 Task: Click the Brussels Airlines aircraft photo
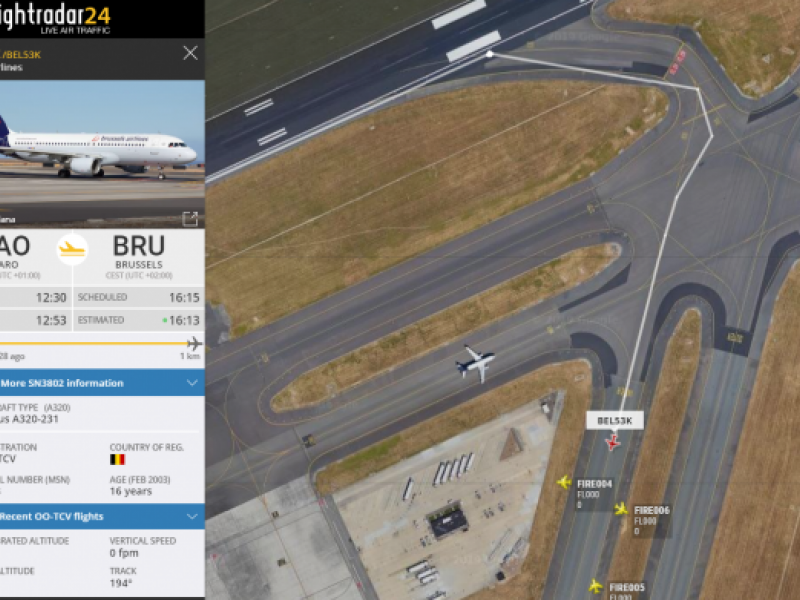102,154
